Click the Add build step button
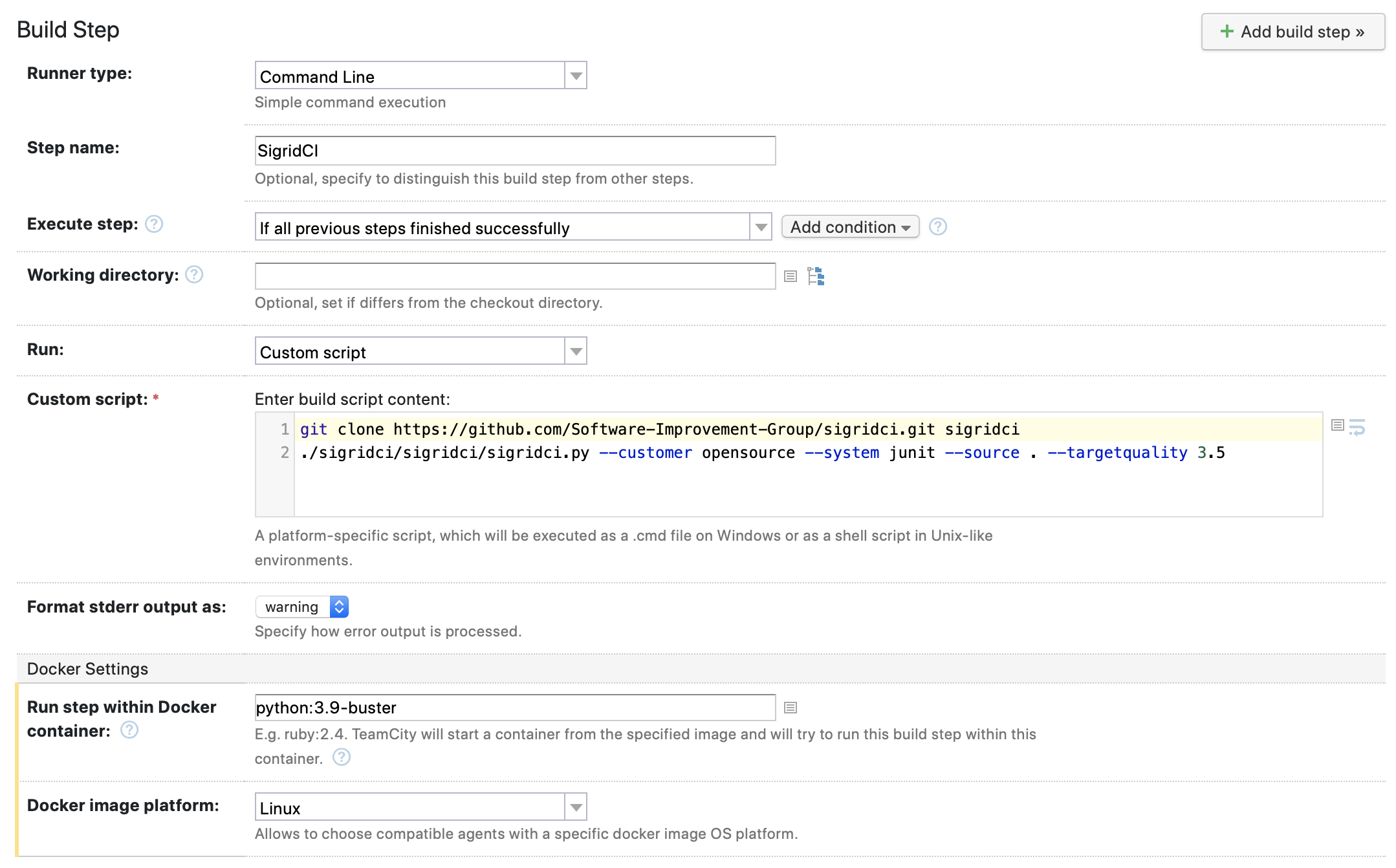The width and height of the screenshot is (1396, 868). (1292, 32)
